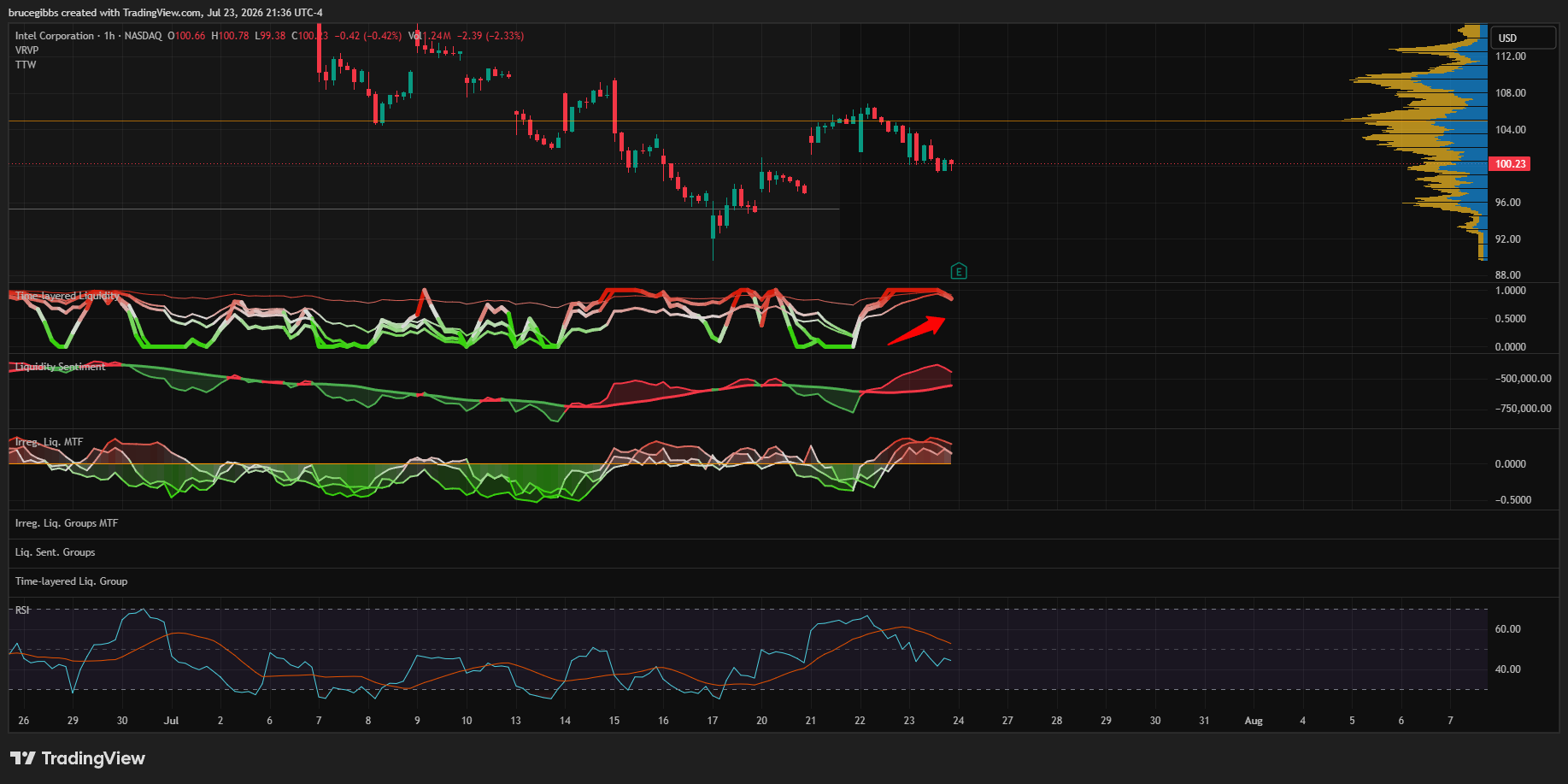Click the high value H100.78
This screenshot has height=784, width=1568.
pyautogui.click(x=230, y=36)
